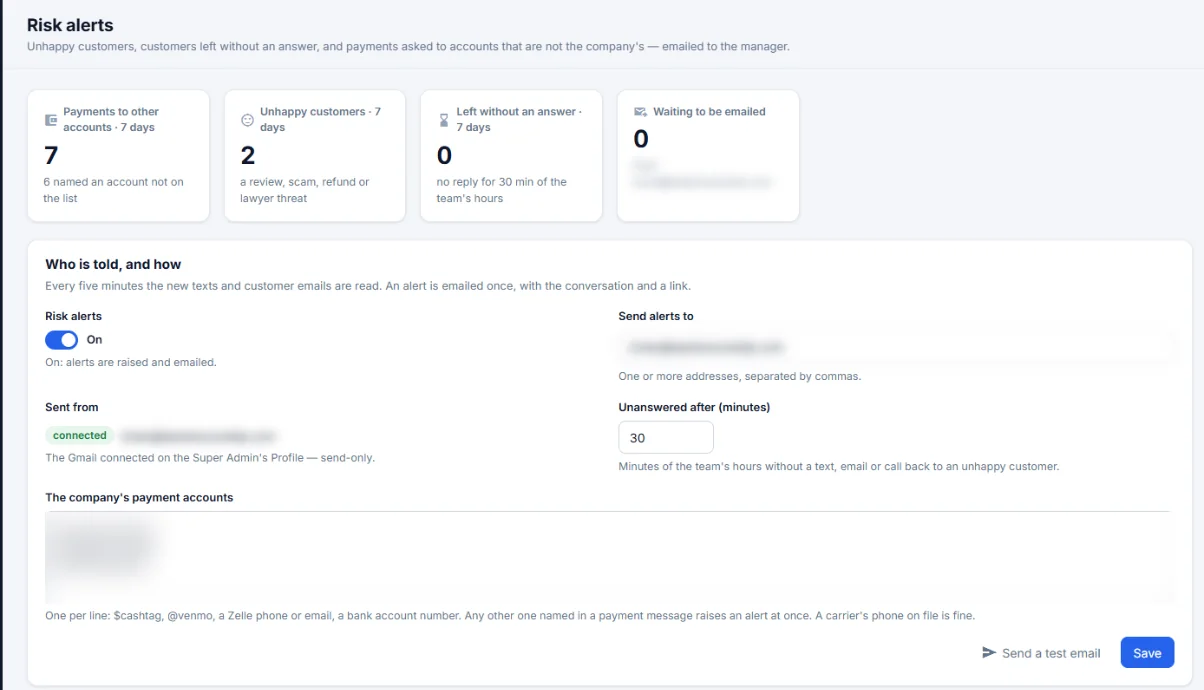Click the text '6 named an account not on the list'
The height and width of the screenshot is (690, 1204).
113,190
